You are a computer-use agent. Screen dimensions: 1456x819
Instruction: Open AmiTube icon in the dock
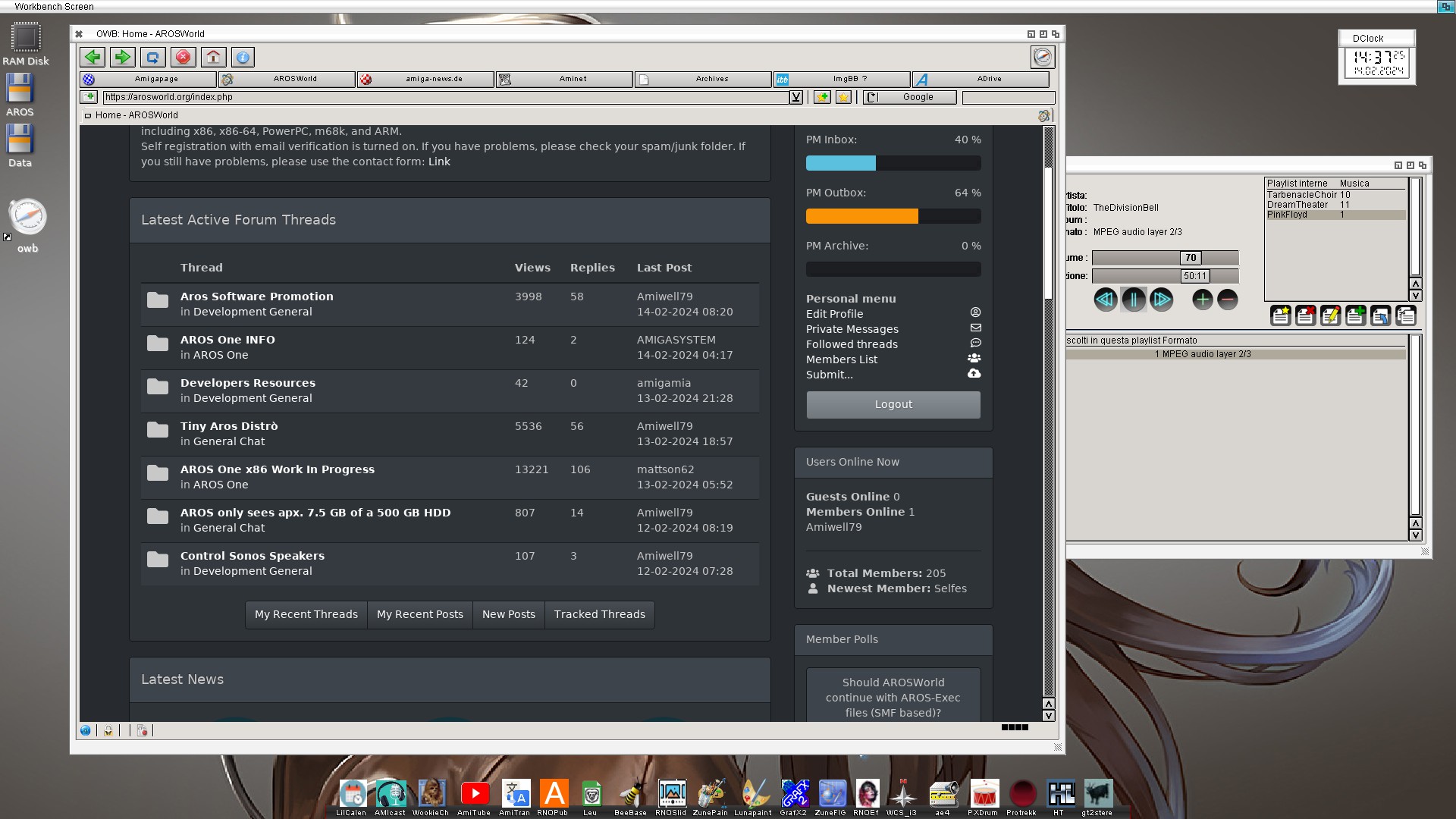[475, 794]
